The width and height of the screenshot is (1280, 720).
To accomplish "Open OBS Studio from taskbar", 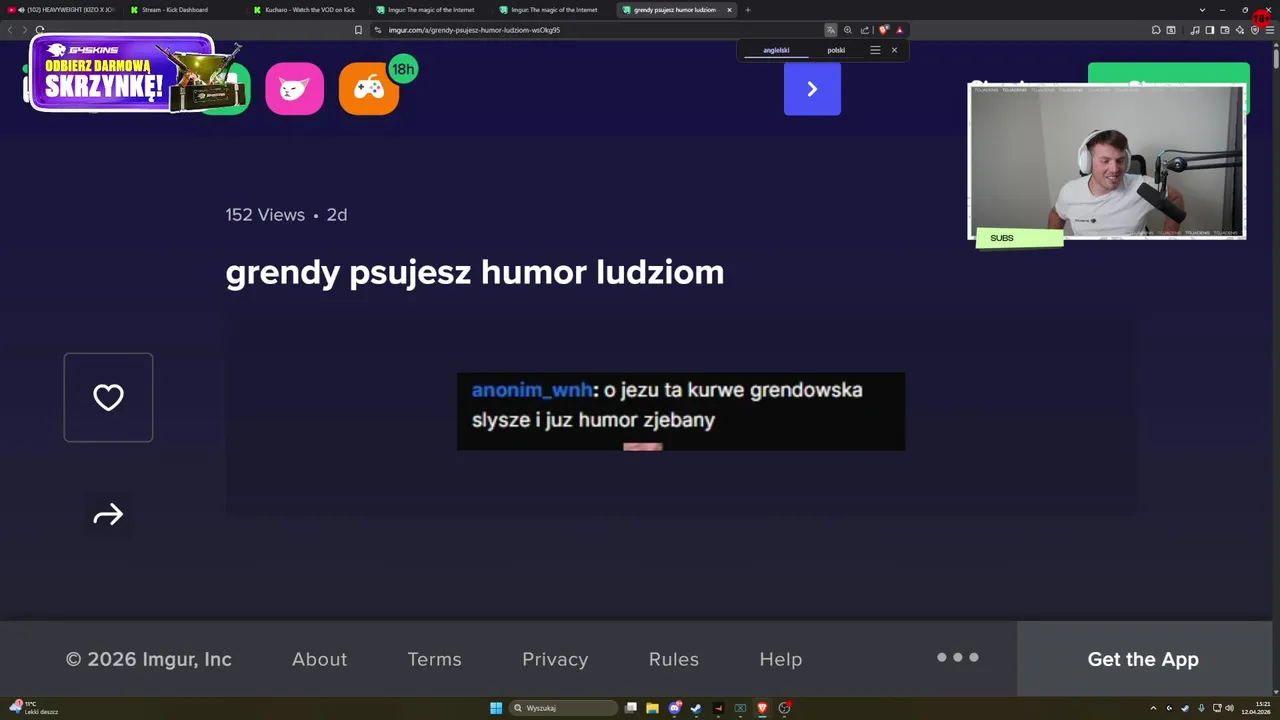I will [785, 708].
